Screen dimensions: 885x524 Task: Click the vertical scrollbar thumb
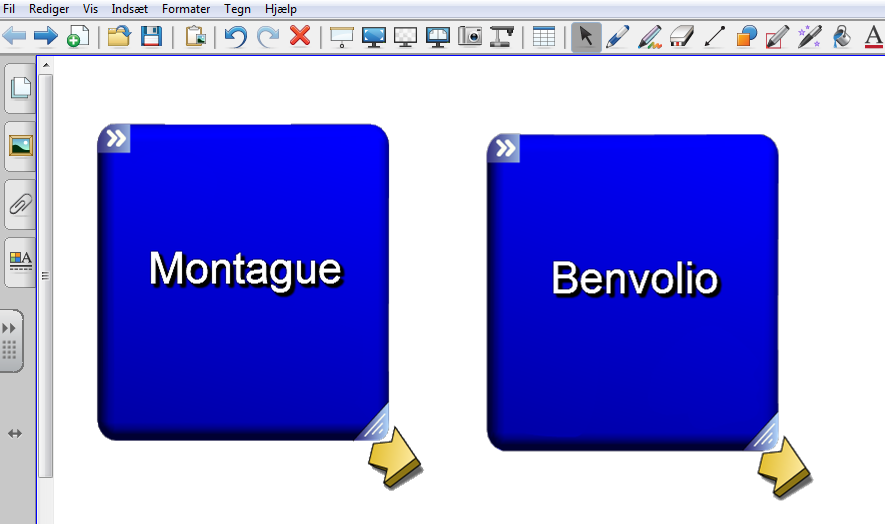click(x=46, y=276)
